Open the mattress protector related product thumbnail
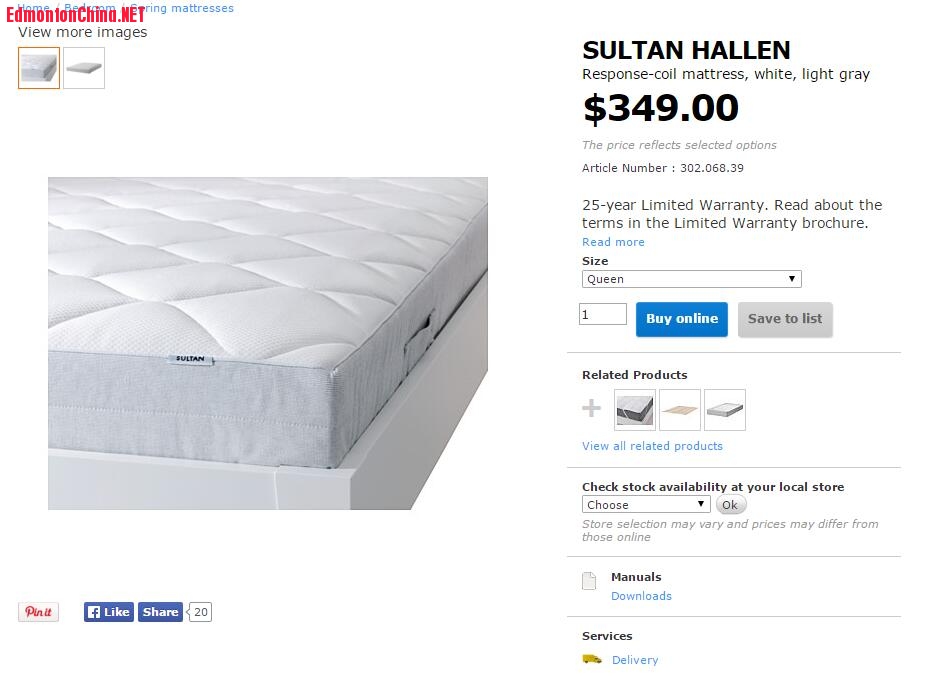The height and width of the screenshot is (685, 943). point(635,410)
